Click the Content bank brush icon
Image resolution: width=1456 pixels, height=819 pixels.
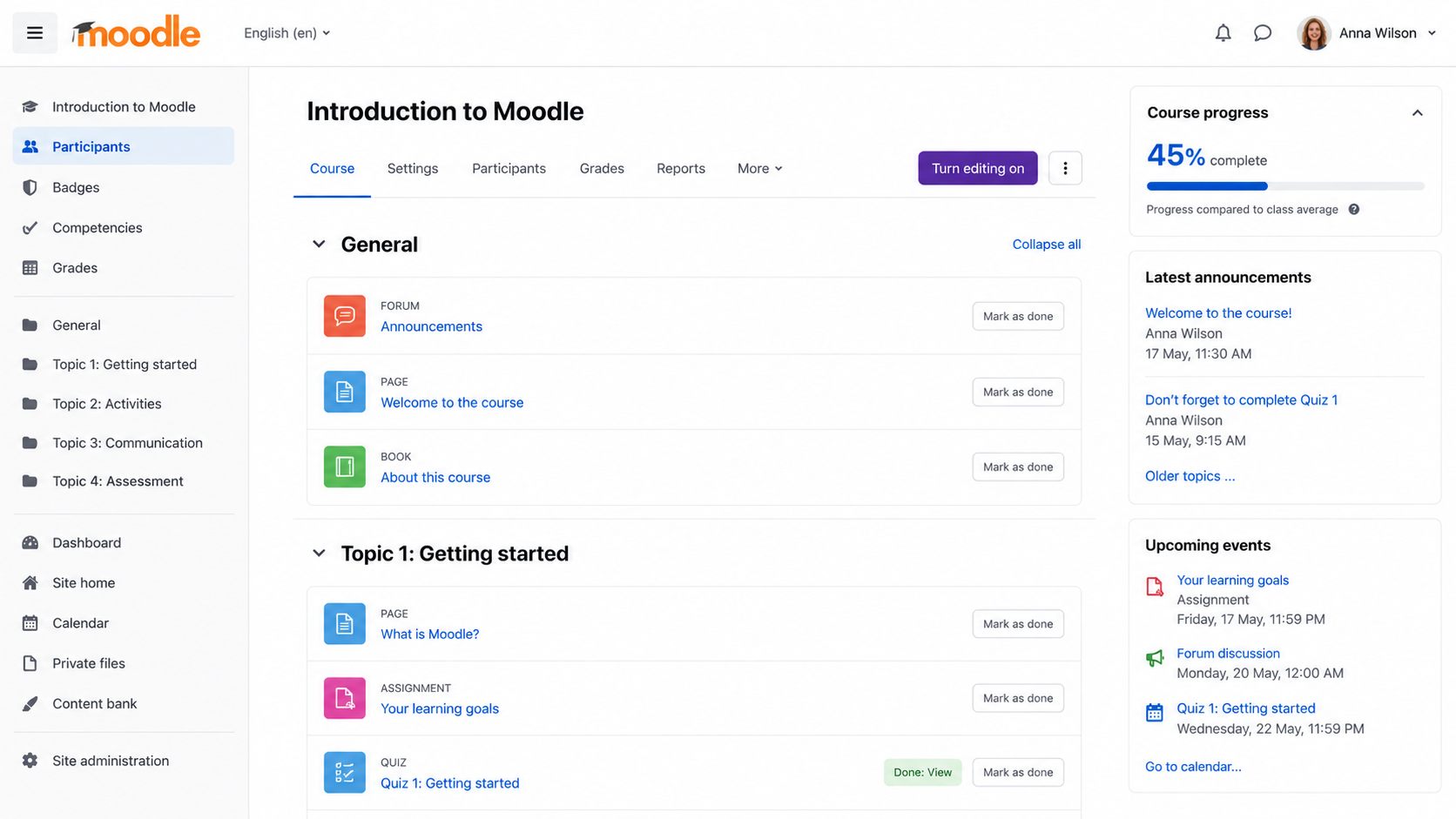point(30,703)
